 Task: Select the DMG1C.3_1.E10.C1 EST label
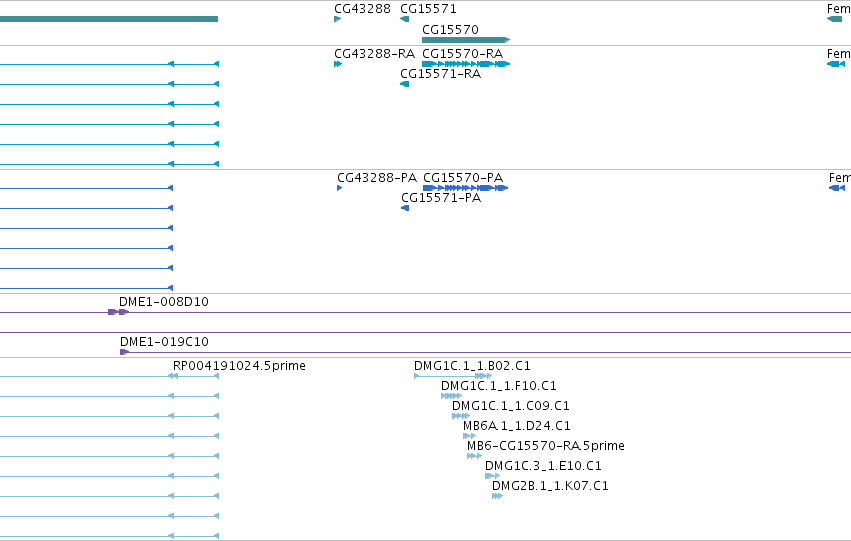(543, 466)
